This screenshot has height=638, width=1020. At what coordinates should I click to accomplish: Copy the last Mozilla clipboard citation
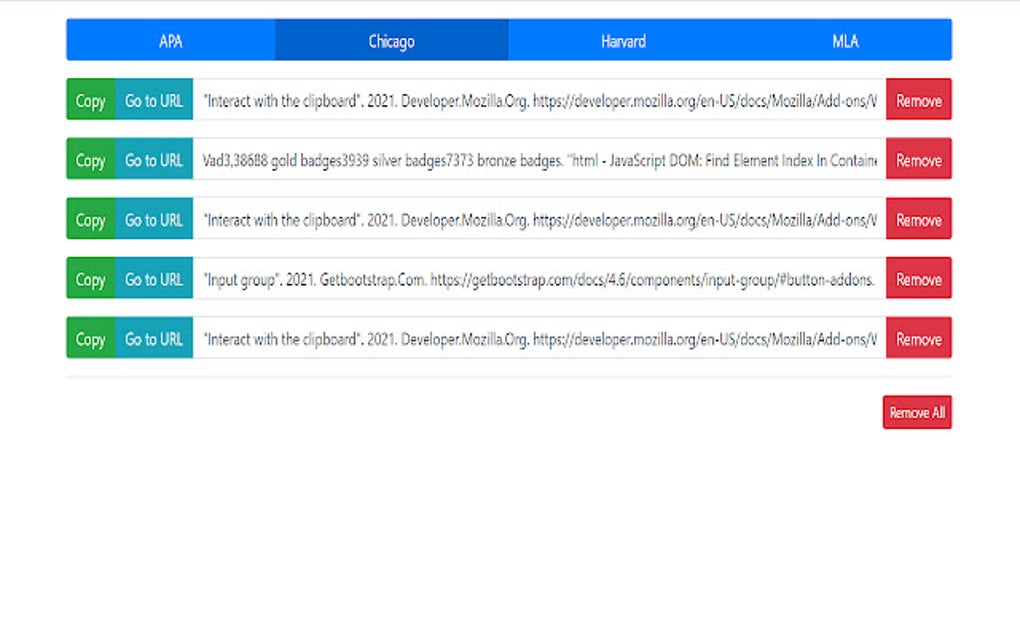point(89,339)
